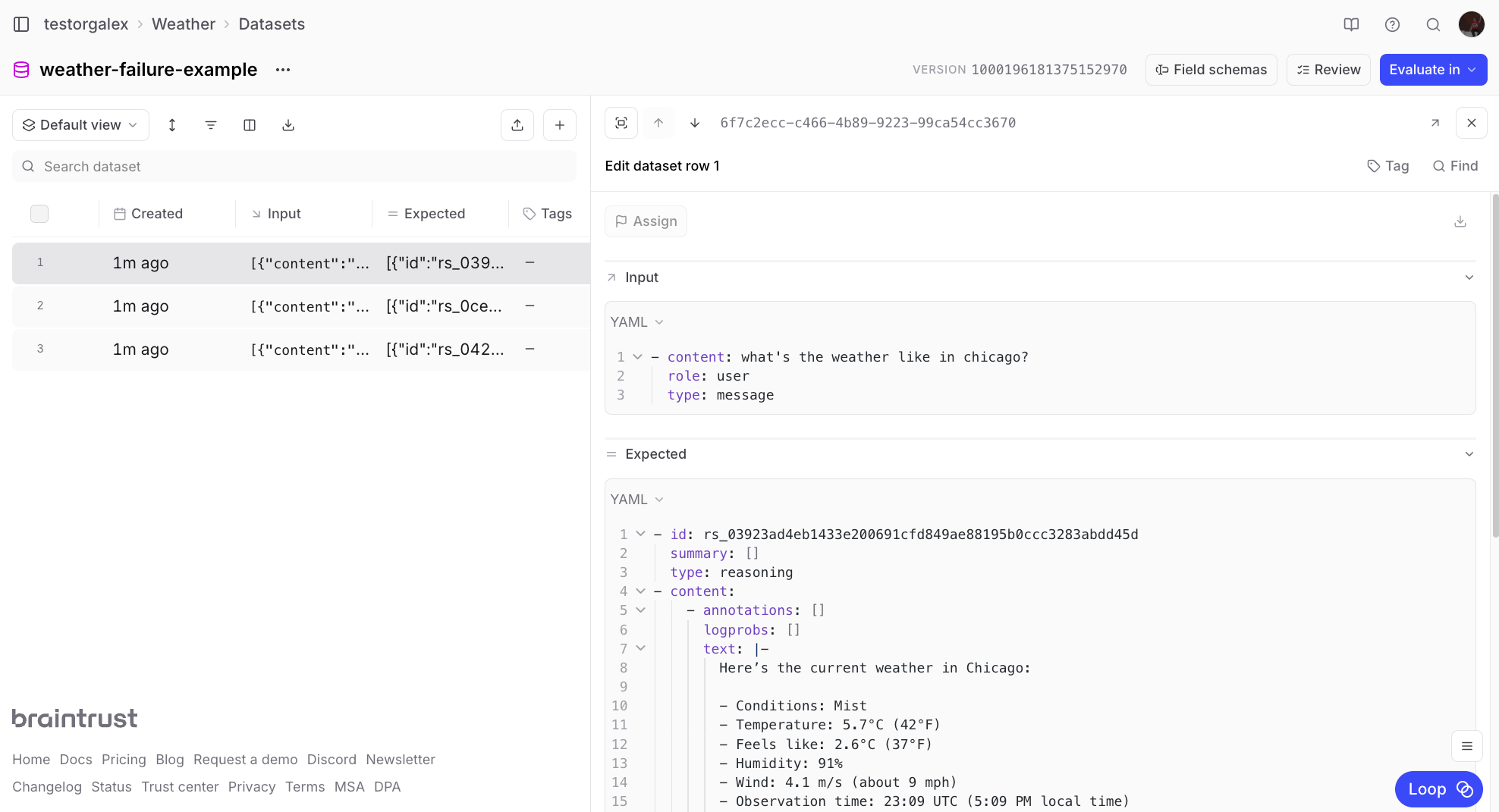The image size is (1499, 812).
Task: Change Expected format YAML dropdown
Action: click(637, 500)
